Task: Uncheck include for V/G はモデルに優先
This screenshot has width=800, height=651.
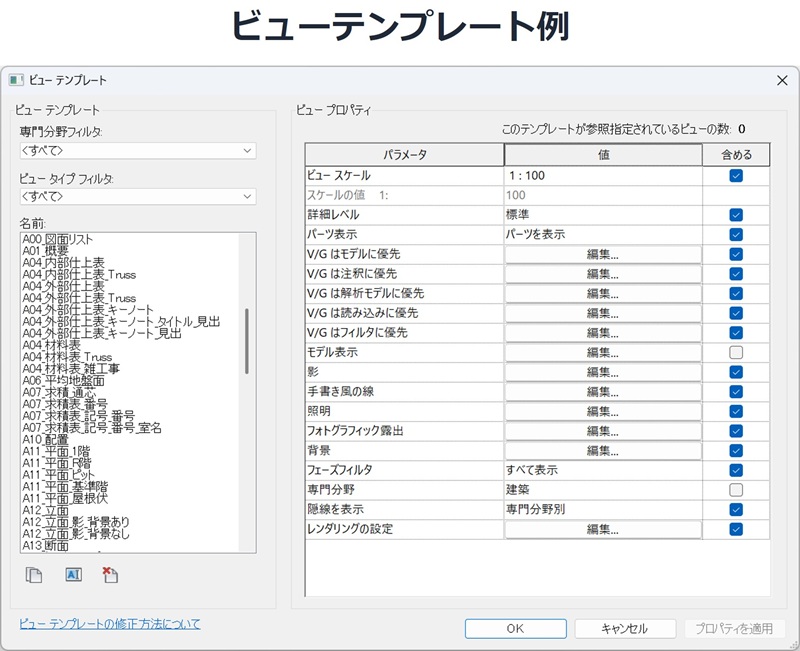Action: point(736,254)
